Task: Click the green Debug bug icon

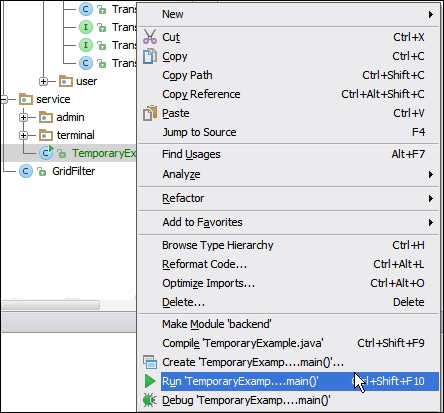Action: pyautogui.click(x=150, y=400)
